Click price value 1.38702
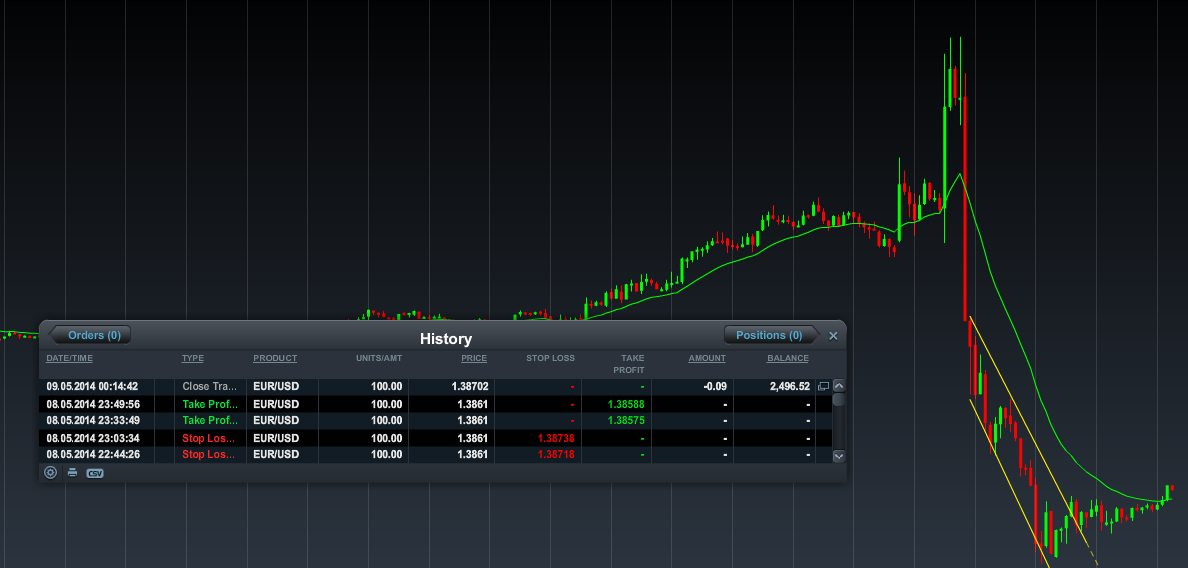Screen dimensions: 1188x568 (470, 386)
